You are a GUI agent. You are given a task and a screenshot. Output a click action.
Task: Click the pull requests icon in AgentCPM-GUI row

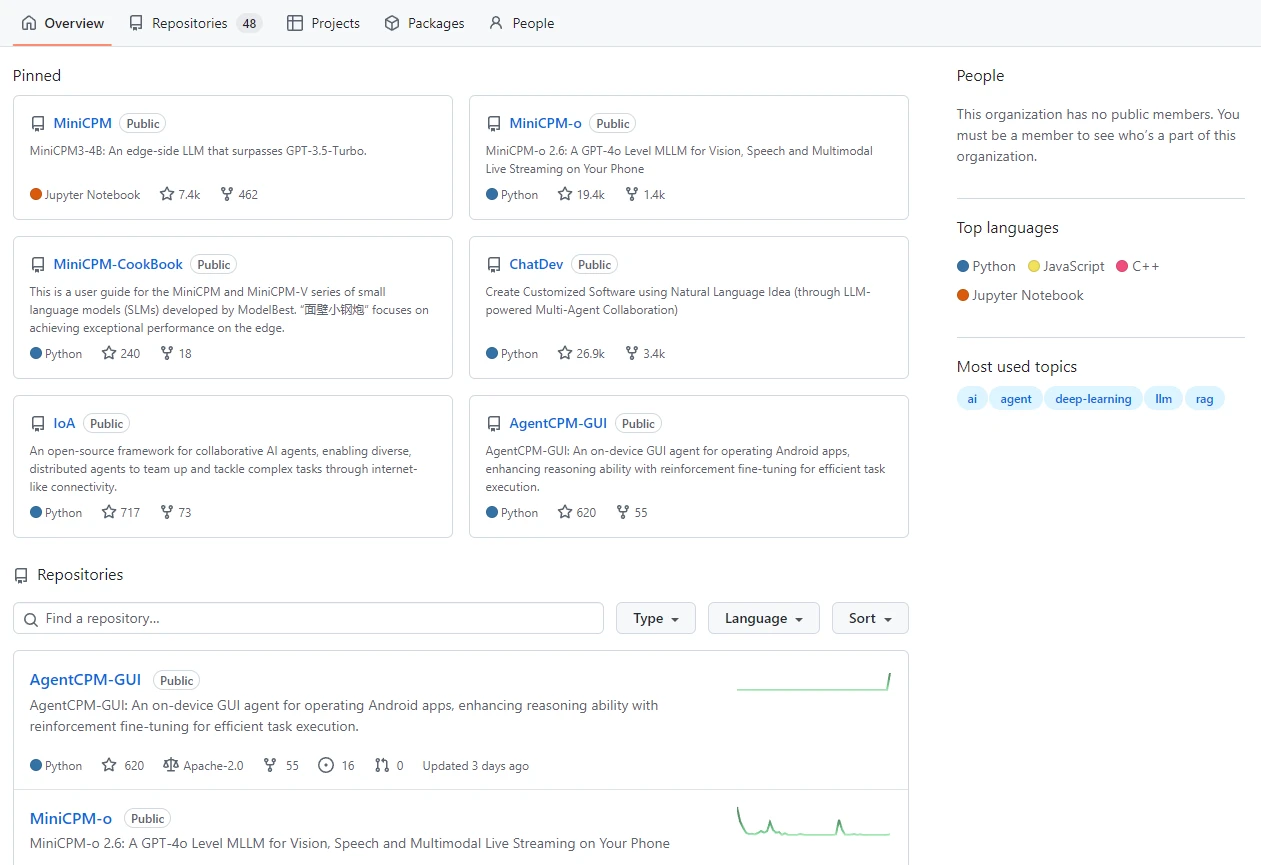(x=381, y=766)
